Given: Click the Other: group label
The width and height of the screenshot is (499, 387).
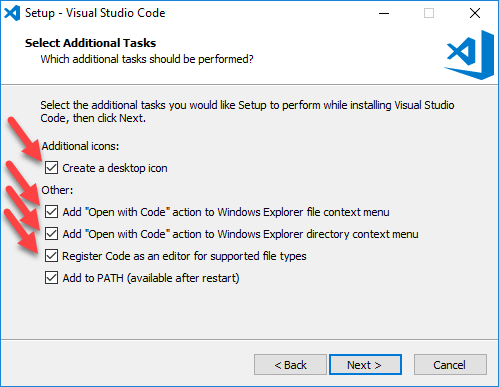Looking at the screenshot, I should click(57, 190).
